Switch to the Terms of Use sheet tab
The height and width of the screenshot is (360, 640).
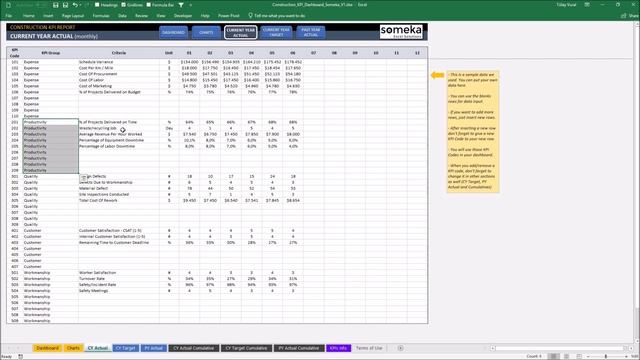click(369, 348)
